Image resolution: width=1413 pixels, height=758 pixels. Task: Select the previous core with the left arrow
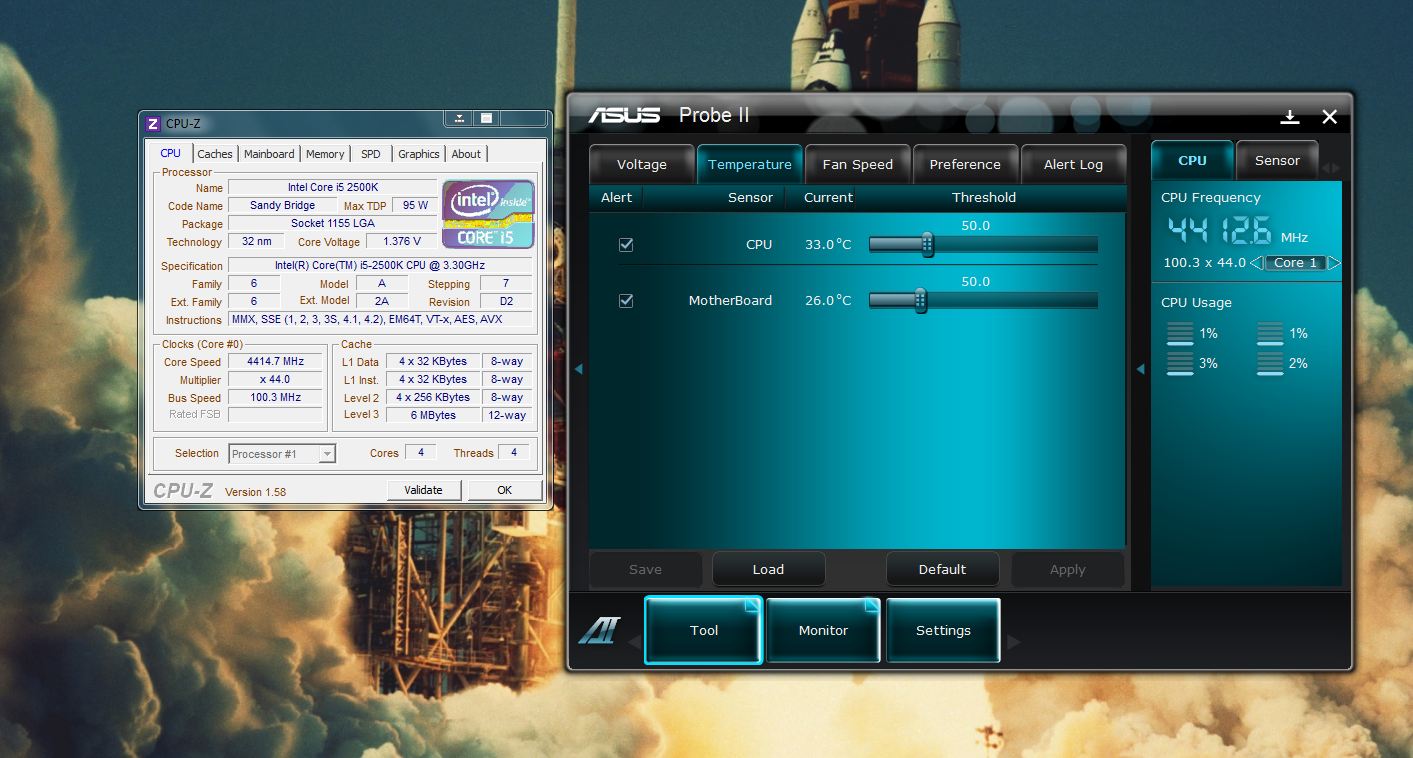1256,263
